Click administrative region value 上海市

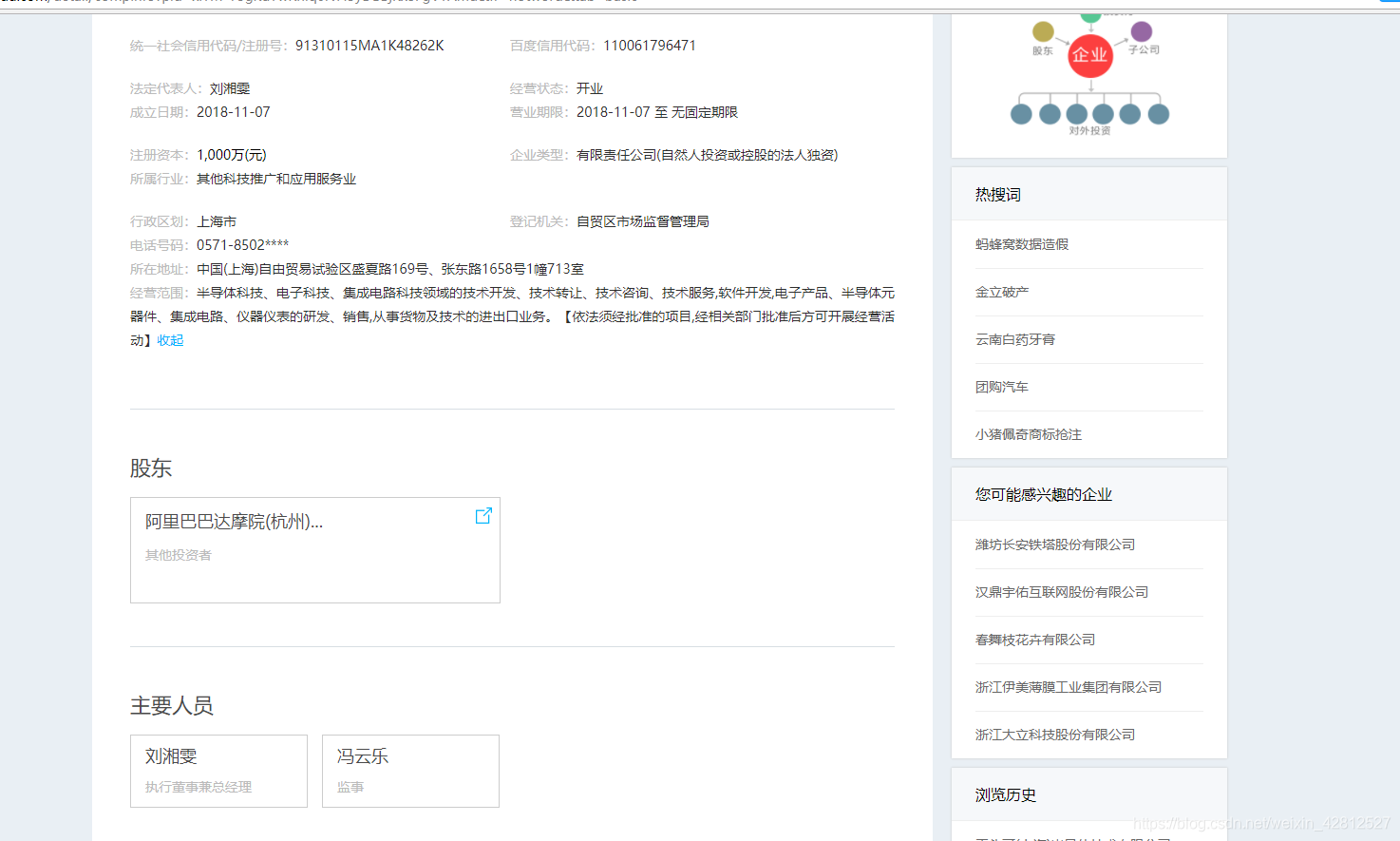click(x=217, y=221)
